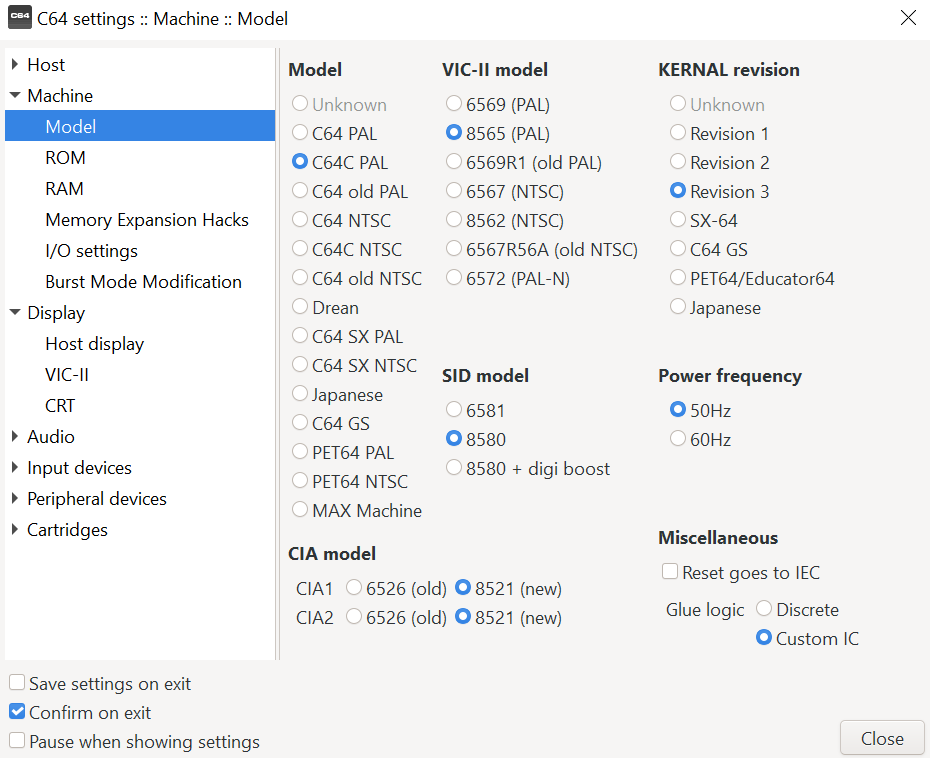Set KERNAL revision to Japanese
Viewport: 930px width, 758px height.
(x=715, y=307)
